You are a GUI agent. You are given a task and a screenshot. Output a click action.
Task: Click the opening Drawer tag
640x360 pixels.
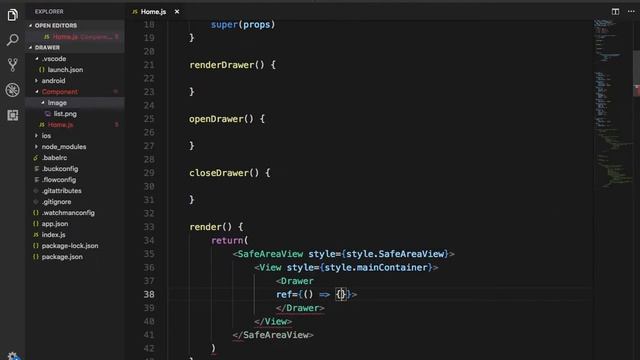[x=295, y=281]
